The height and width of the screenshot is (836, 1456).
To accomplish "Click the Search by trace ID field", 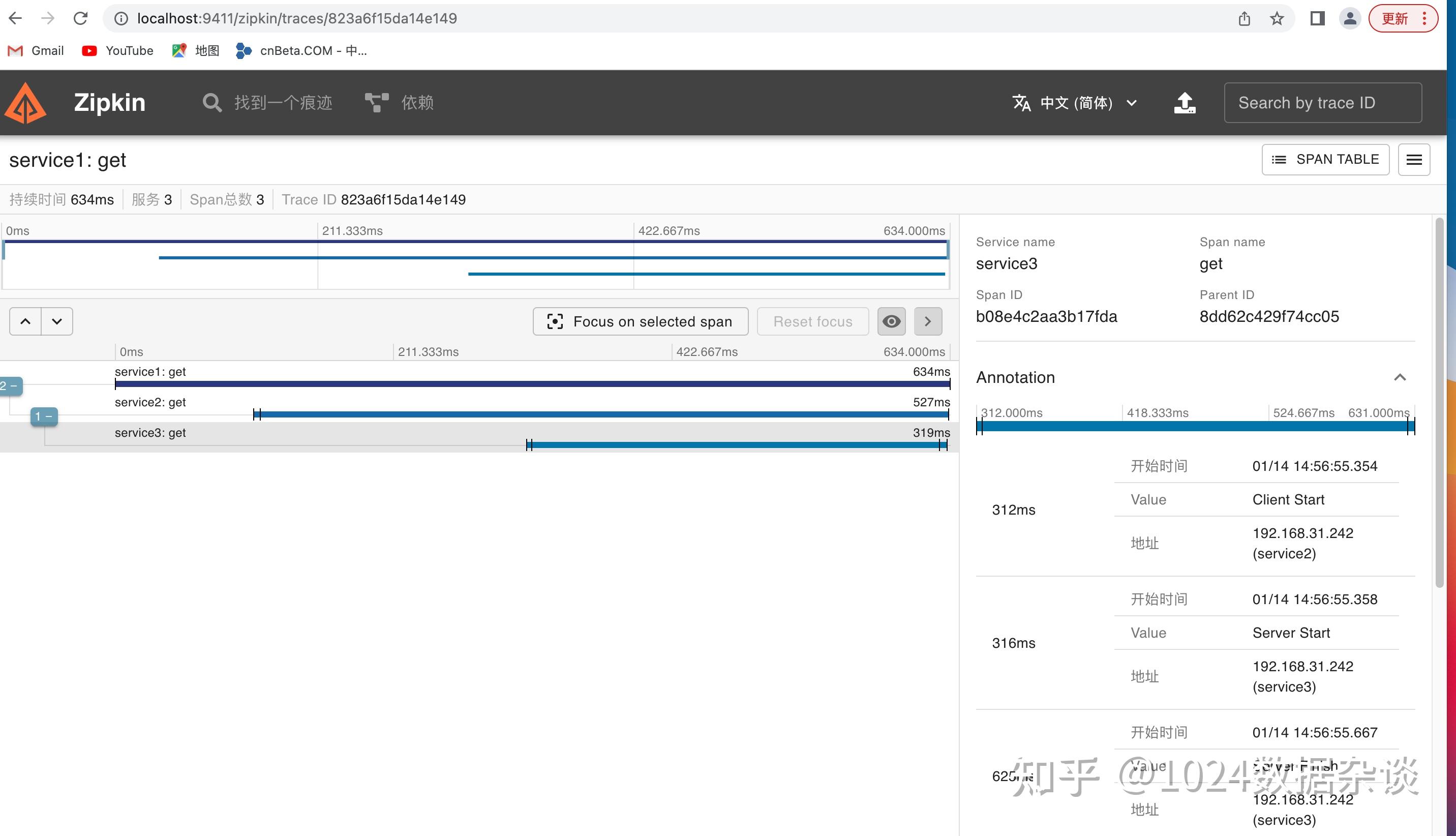I will (x=1322, y=103).
